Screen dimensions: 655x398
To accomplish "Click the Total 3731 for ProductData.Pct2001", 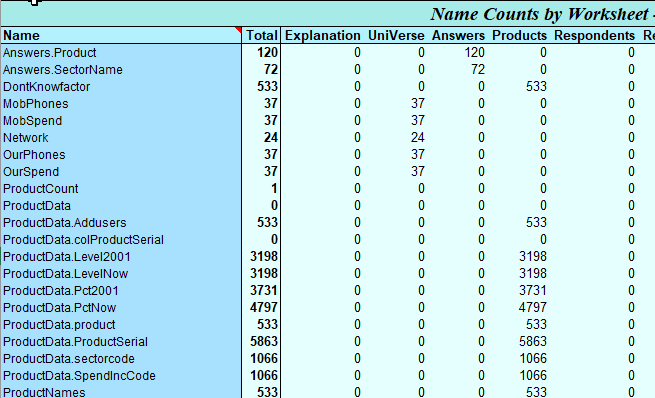I will click(264, 291).
